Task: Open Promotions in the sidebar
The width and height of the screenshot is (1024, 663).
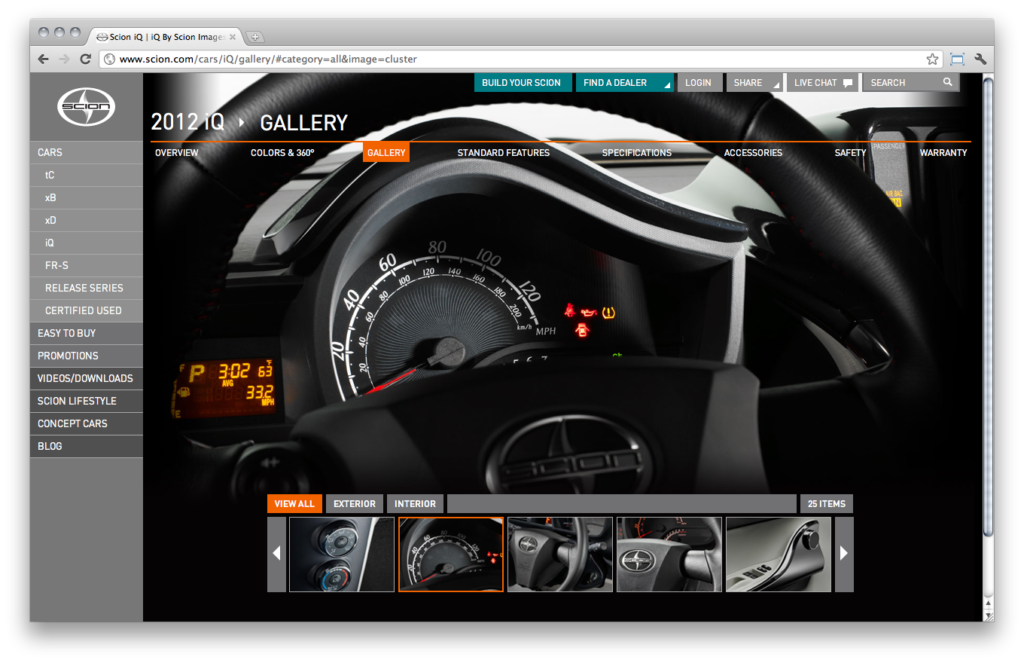Action: [x=86, y=356]
